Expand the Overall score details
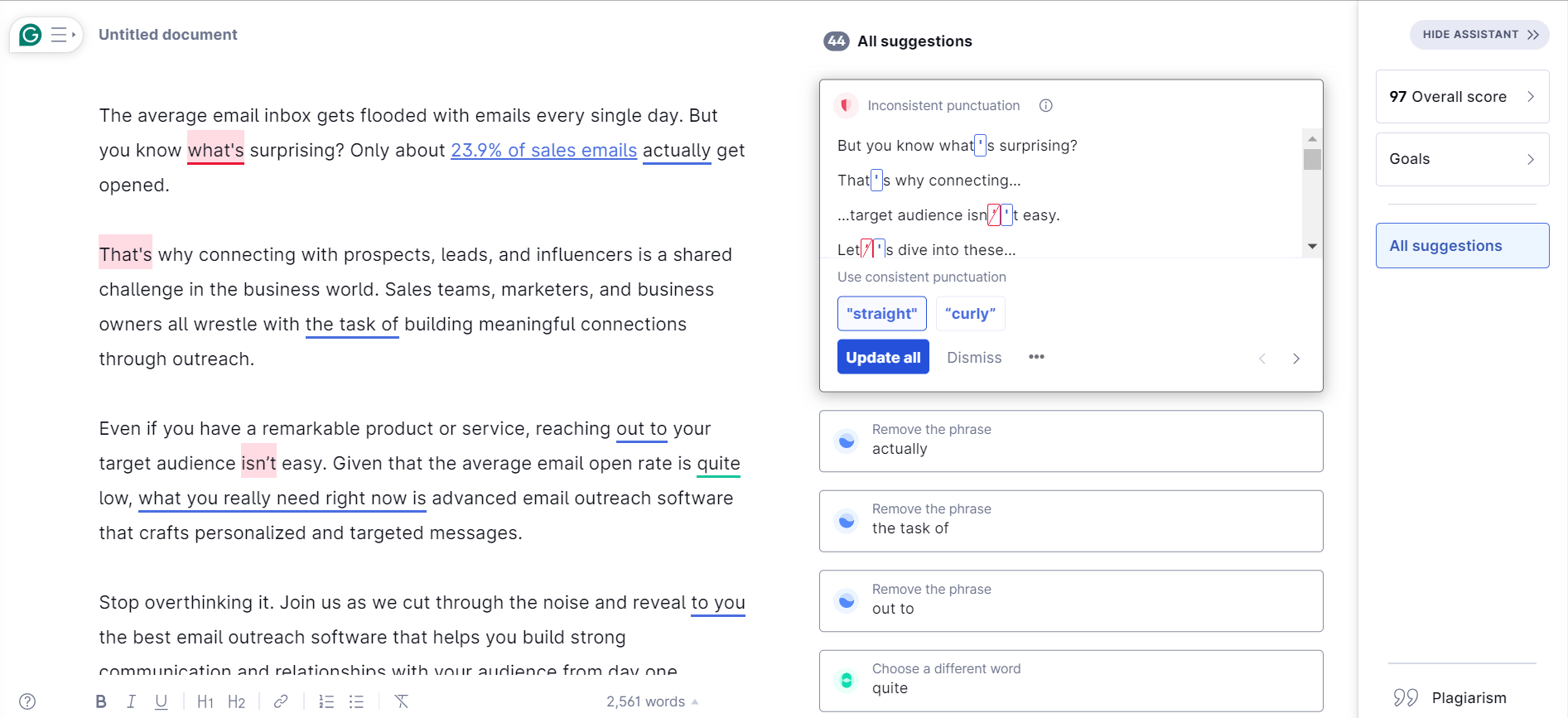 point(1530,96)
